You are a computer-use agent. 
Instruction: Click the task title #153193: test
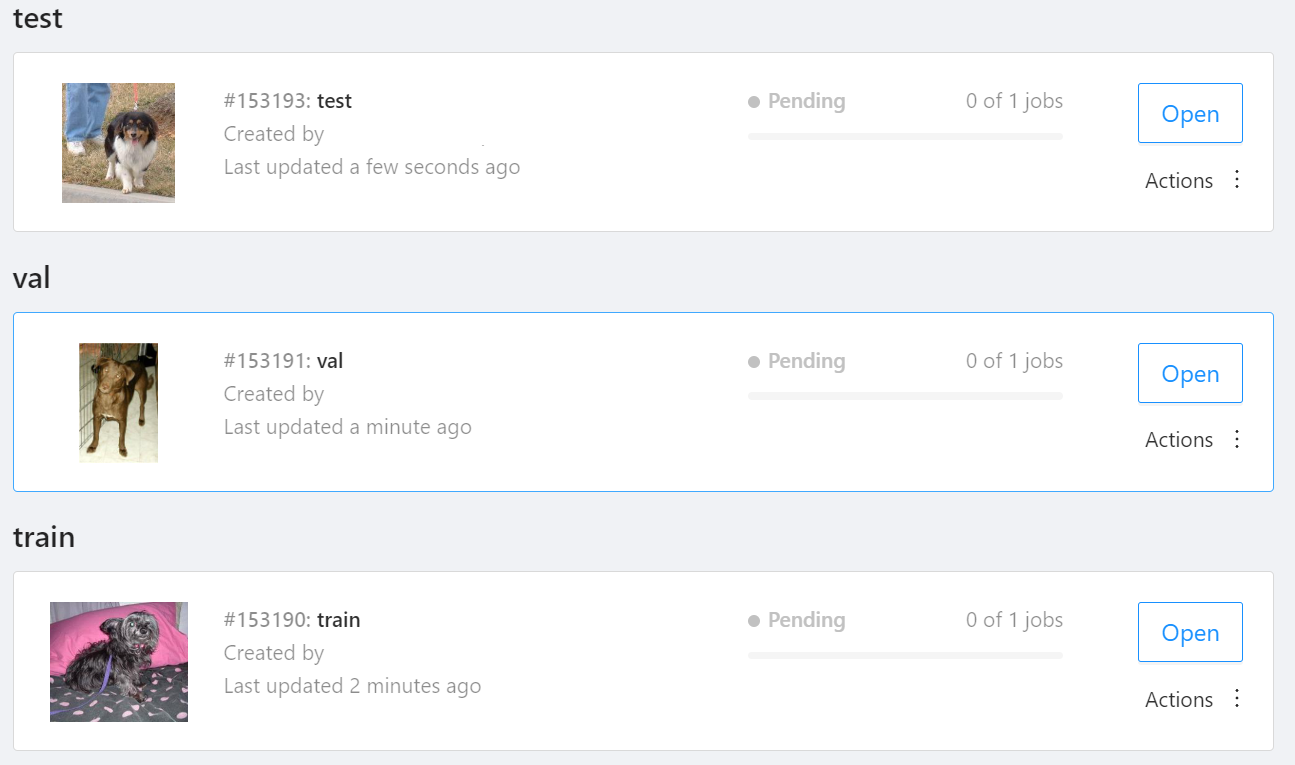(284, 101)
